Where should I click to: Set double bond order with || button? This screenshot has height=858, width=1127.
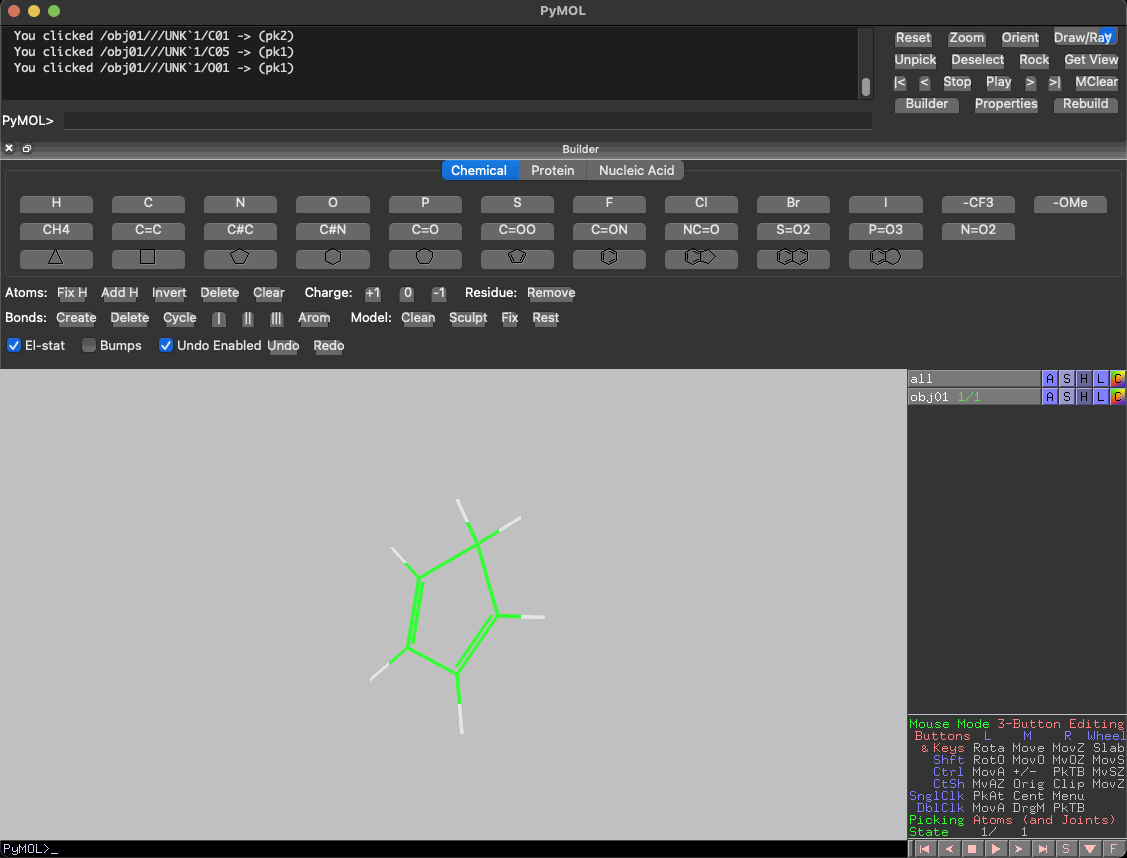pyautogui.click(x=247, y=318)
